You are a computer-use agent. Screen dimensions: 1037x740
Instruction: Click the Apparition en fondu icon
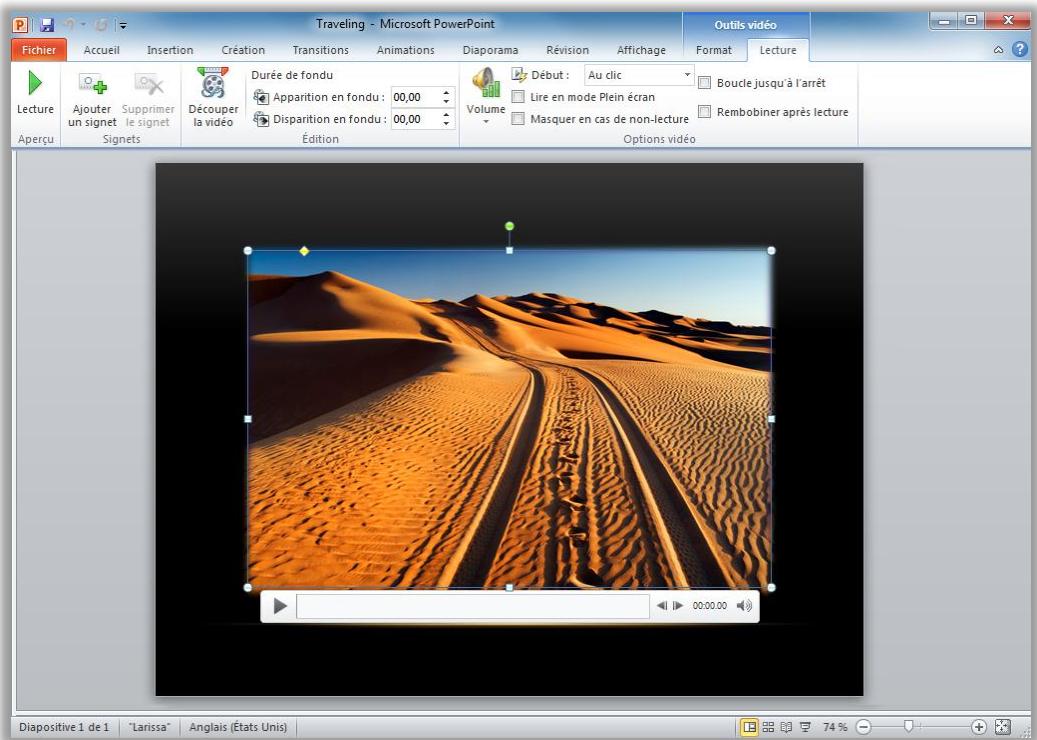tap(261, 97)
